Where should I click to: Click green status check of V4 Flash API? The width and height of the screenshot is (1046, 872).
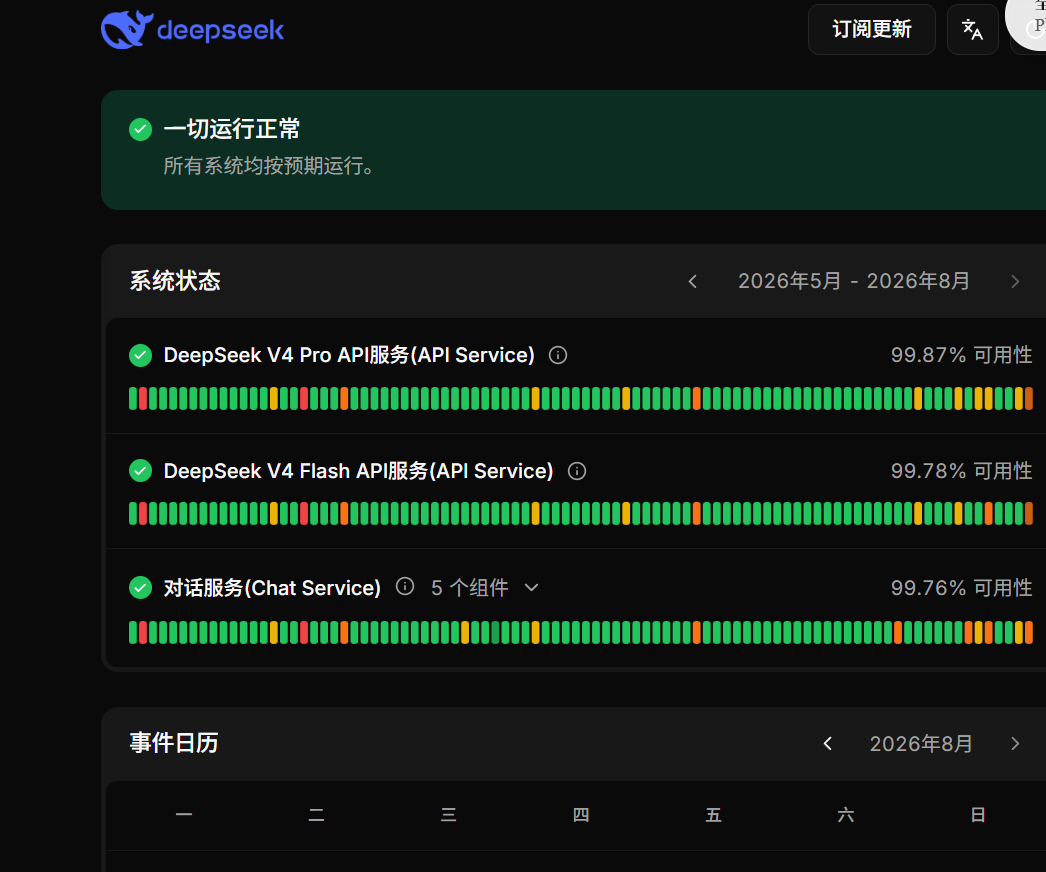pos(140,471)
